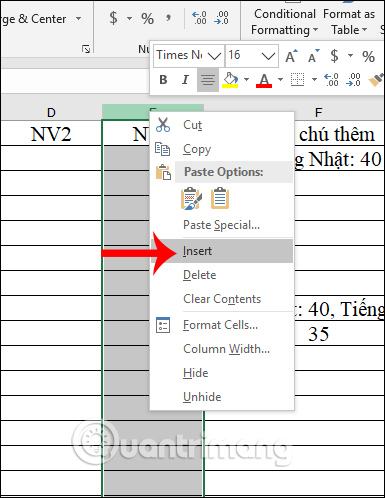
Task: Click the Paste Options clipboard icon
Action: click(x=163, y=172)
